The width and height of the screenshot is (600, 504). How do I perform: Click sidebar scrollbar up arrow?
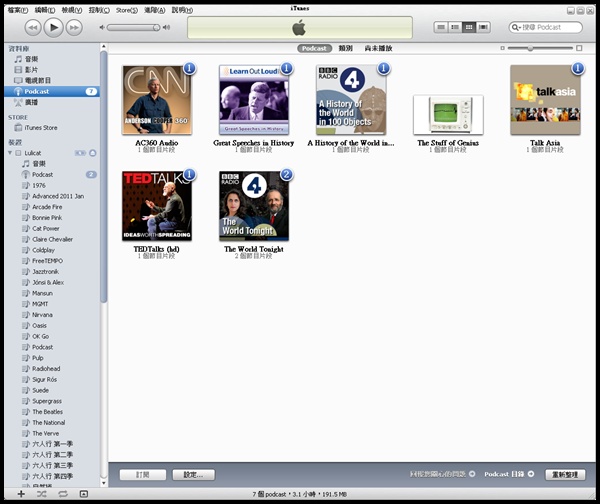(x=103, y=47)
